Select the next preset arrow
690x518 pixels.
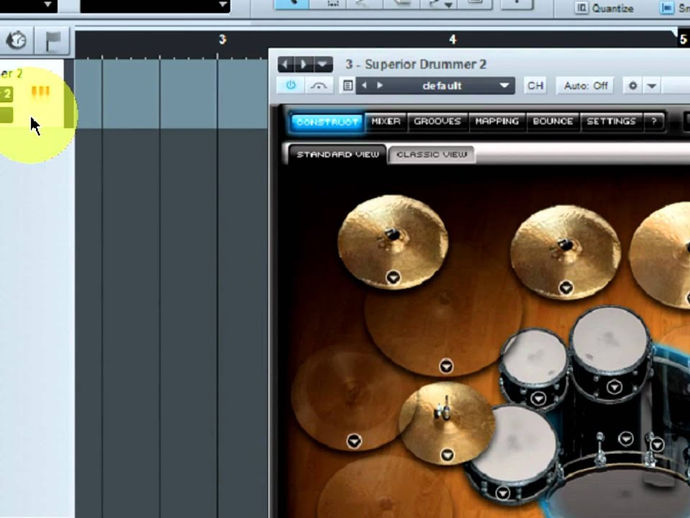(379, 85)
